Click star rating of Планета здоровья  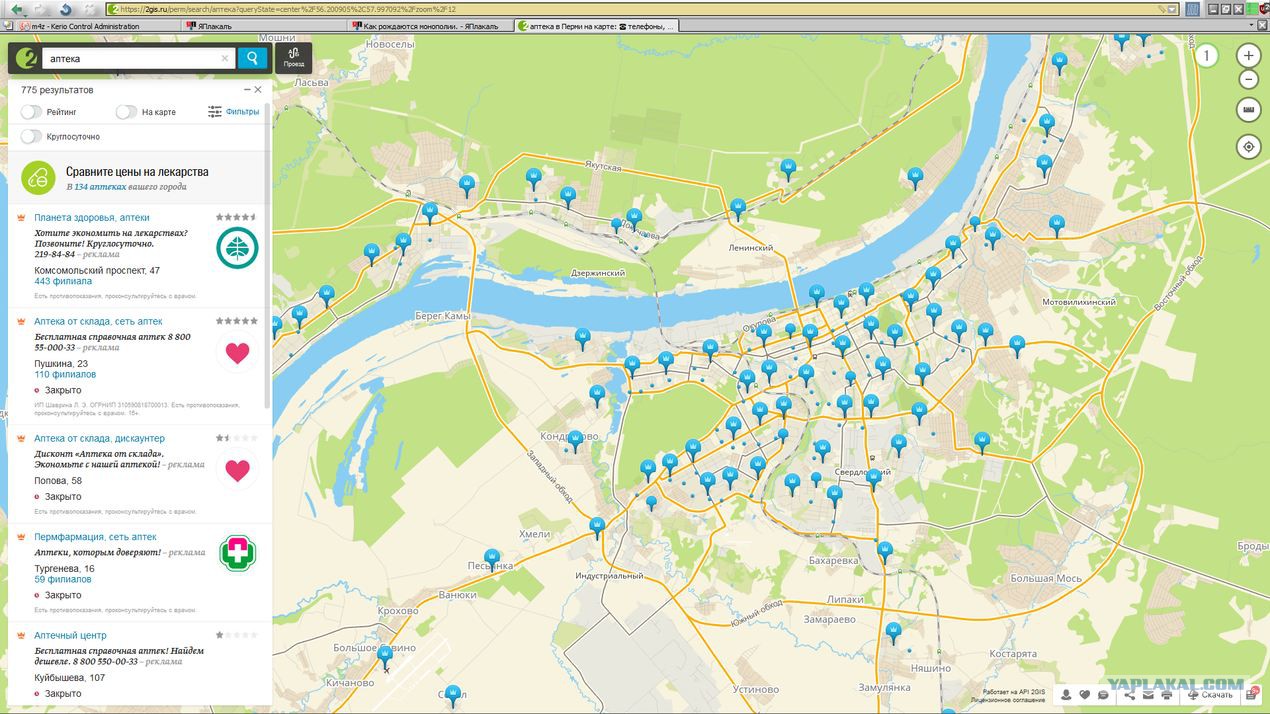coord(236,216)
